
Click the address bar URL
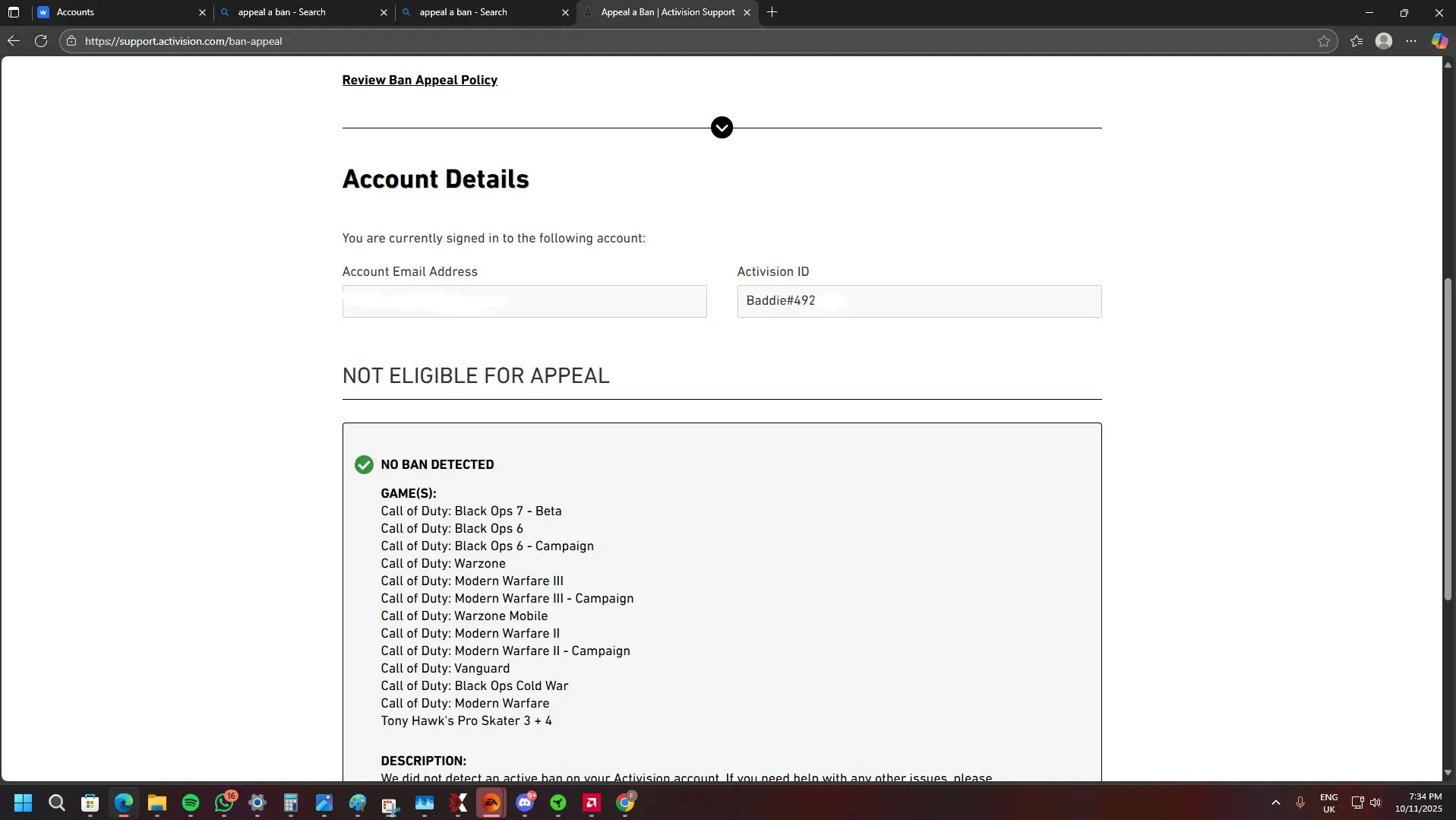[183, 41]
